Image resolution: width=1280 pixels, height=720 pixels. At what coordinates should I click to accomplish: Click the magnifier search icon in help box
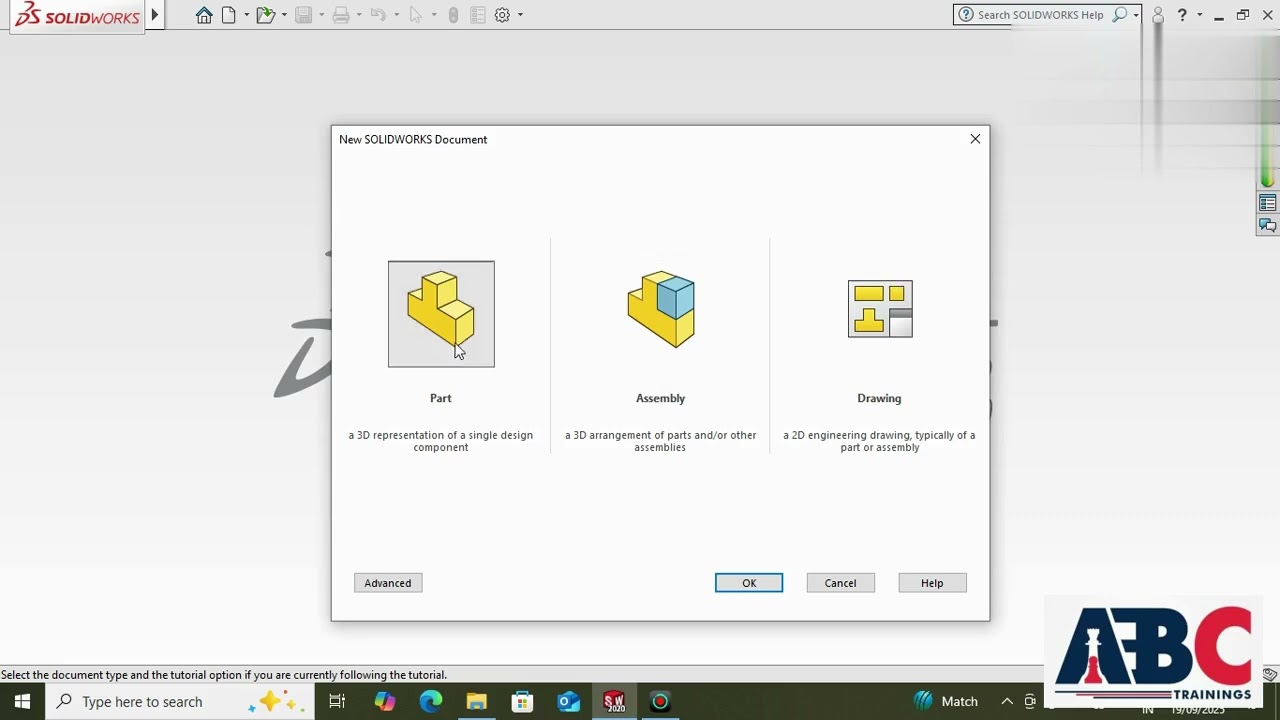[1120, 14]
